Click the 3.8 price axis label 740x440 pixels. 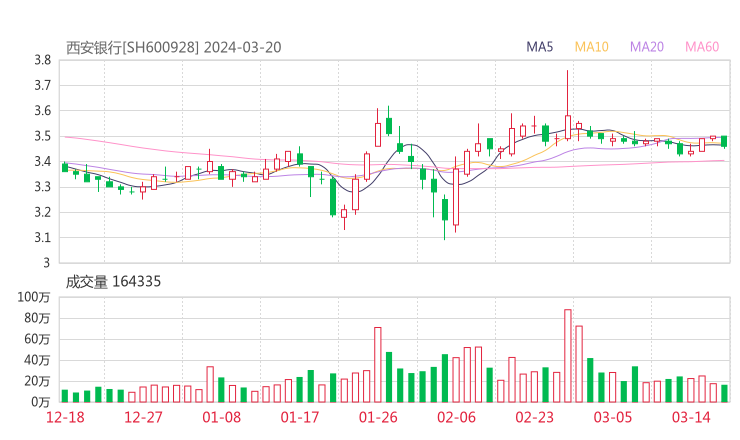pyautogui.click(x=42, y=60)
